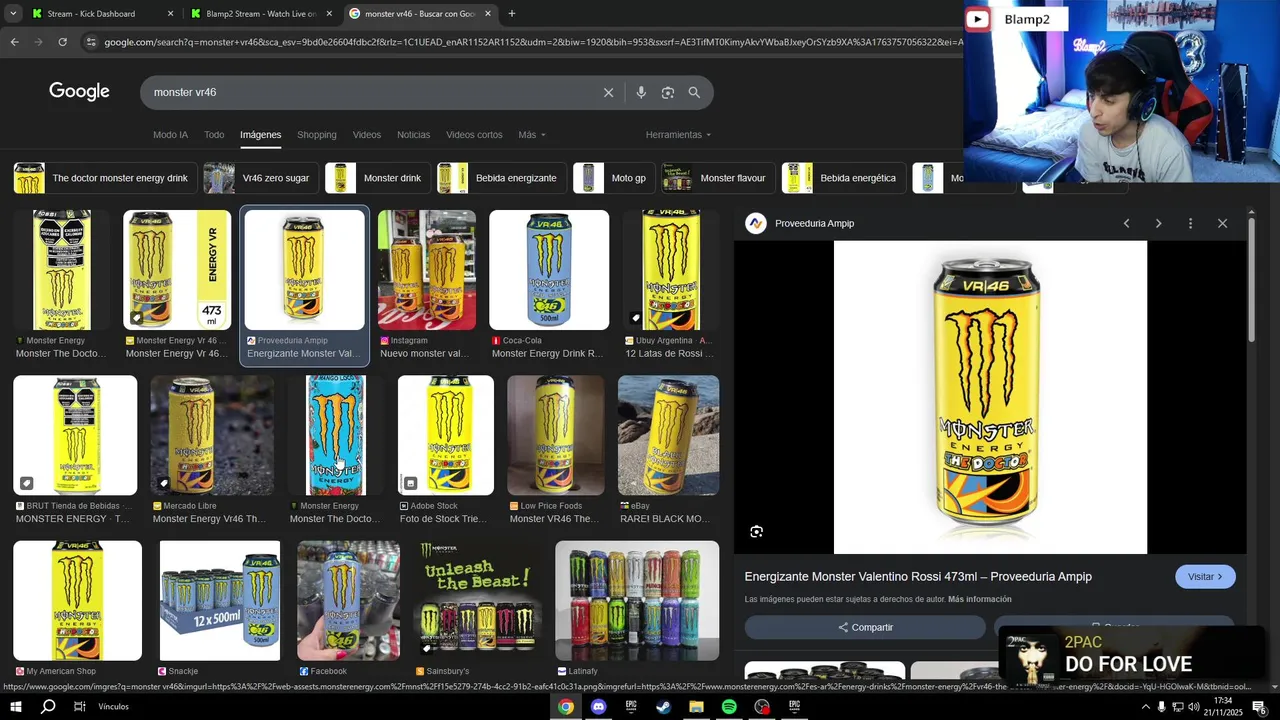Open large Monster can preview image
1280x720 pixels.
point(990,397)
